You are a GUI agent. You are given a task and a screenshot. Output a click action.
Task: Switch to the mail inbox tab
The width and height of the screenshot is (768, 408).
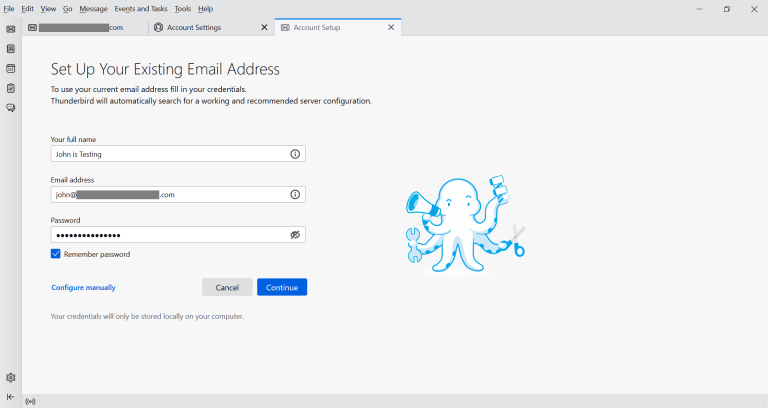(x=86, y=27)
